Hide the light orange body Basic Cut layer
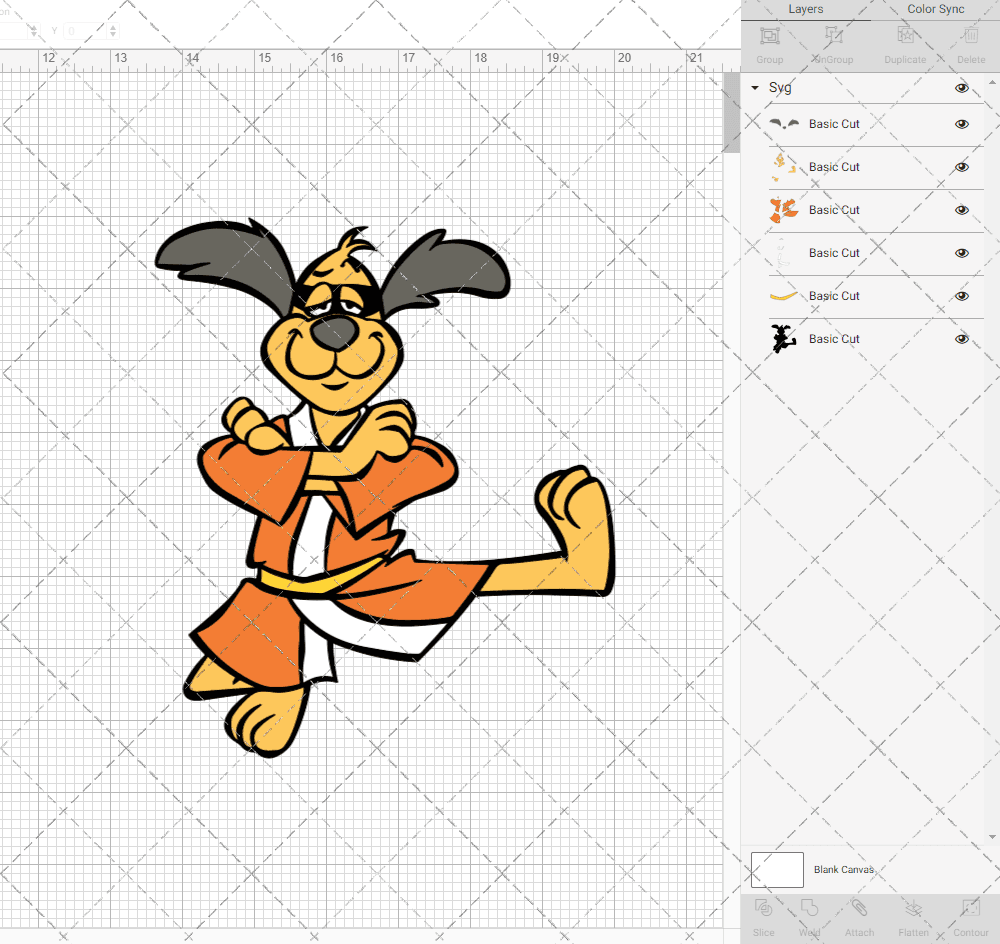 tap(962, 167)
